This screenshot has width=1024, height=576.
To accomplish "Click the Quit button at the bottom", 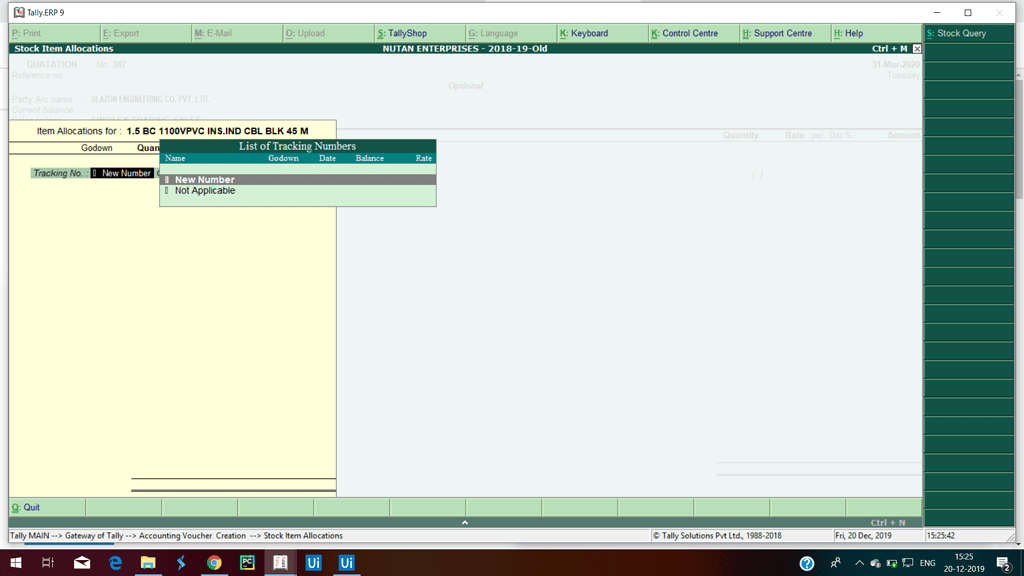I will click(47, 507).
